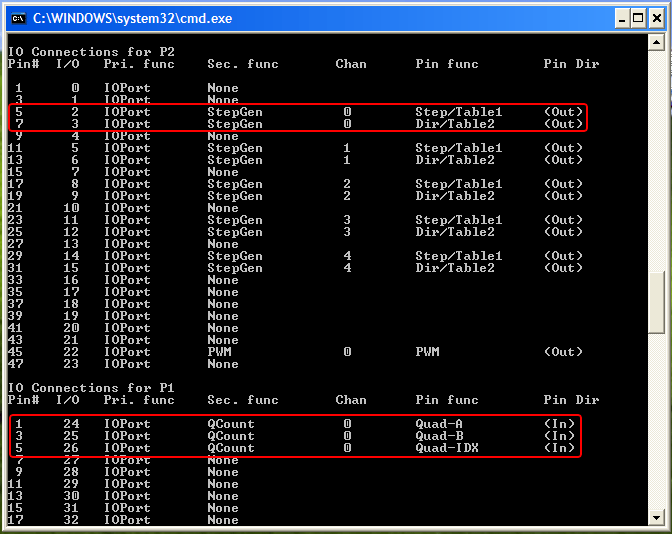672x534 pixels.
Task: Click 'Step/Table1' in the channel 4 row
Action: coord(459,256)
